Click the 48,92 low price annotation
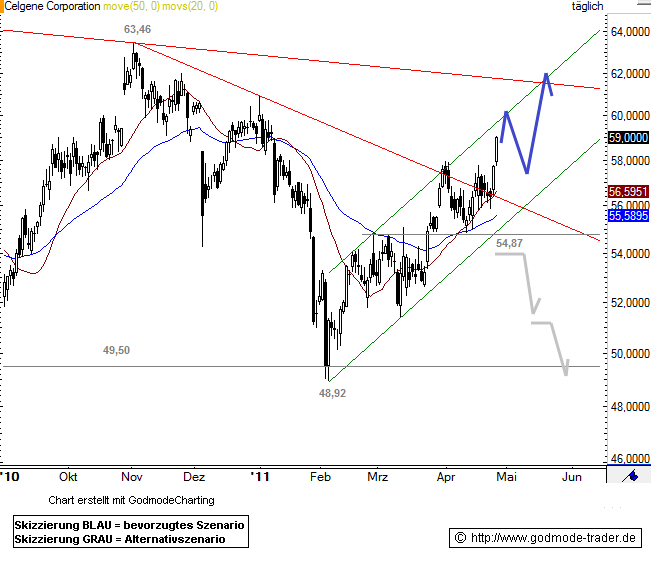651x564 pixels. click(x=332, y=395)
